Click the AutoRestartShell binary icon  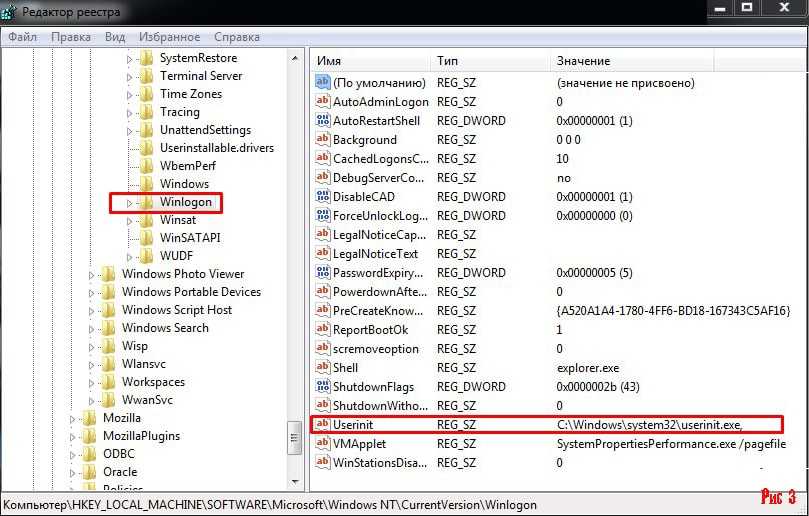tap(322, 120)
